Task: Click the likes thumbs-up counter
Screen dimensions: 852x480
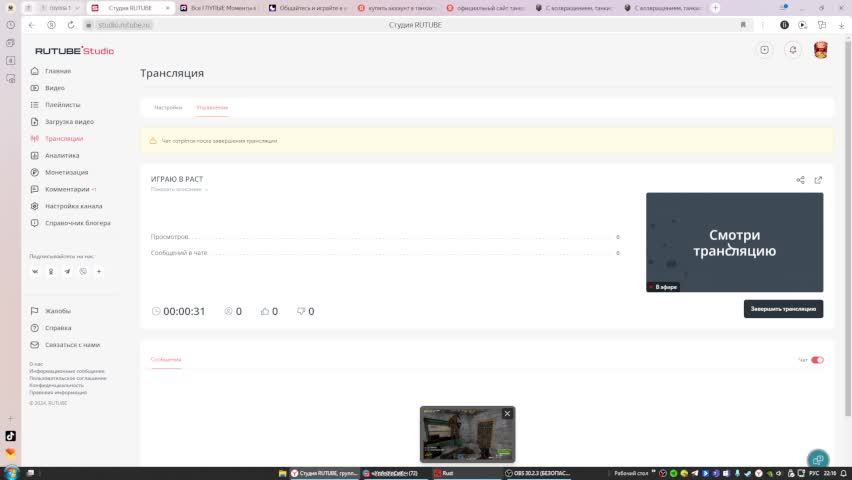Action: pyautogui.click(x=265, y=311)
